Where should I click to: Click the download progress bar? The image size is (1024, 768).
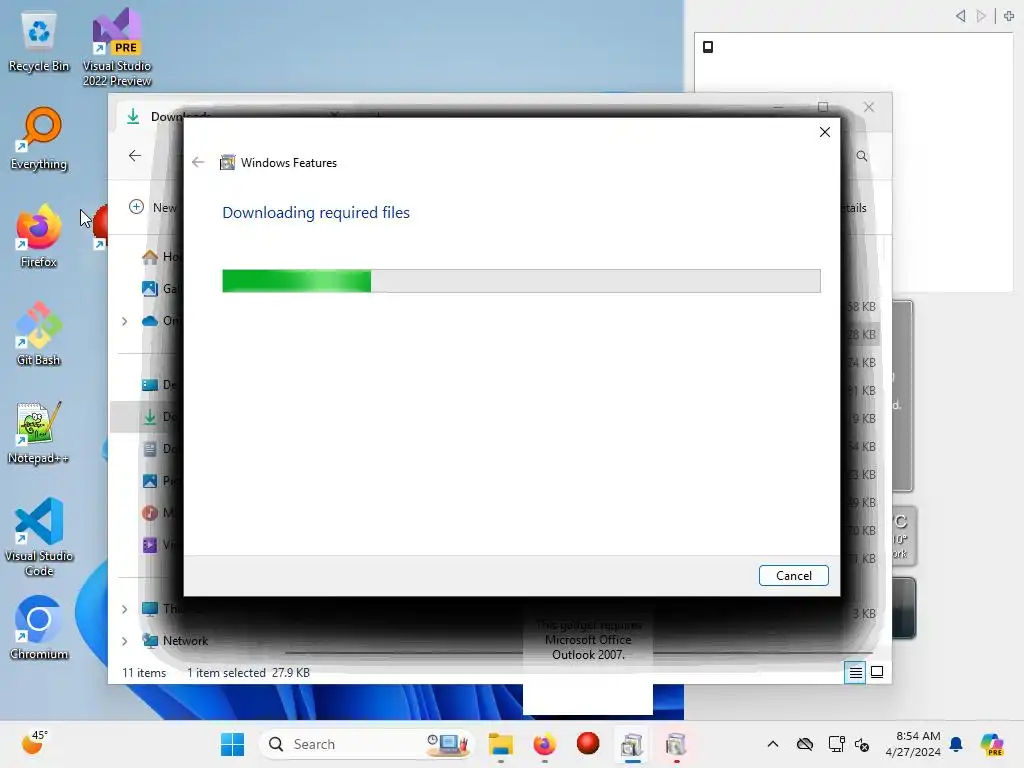(521, 281)
